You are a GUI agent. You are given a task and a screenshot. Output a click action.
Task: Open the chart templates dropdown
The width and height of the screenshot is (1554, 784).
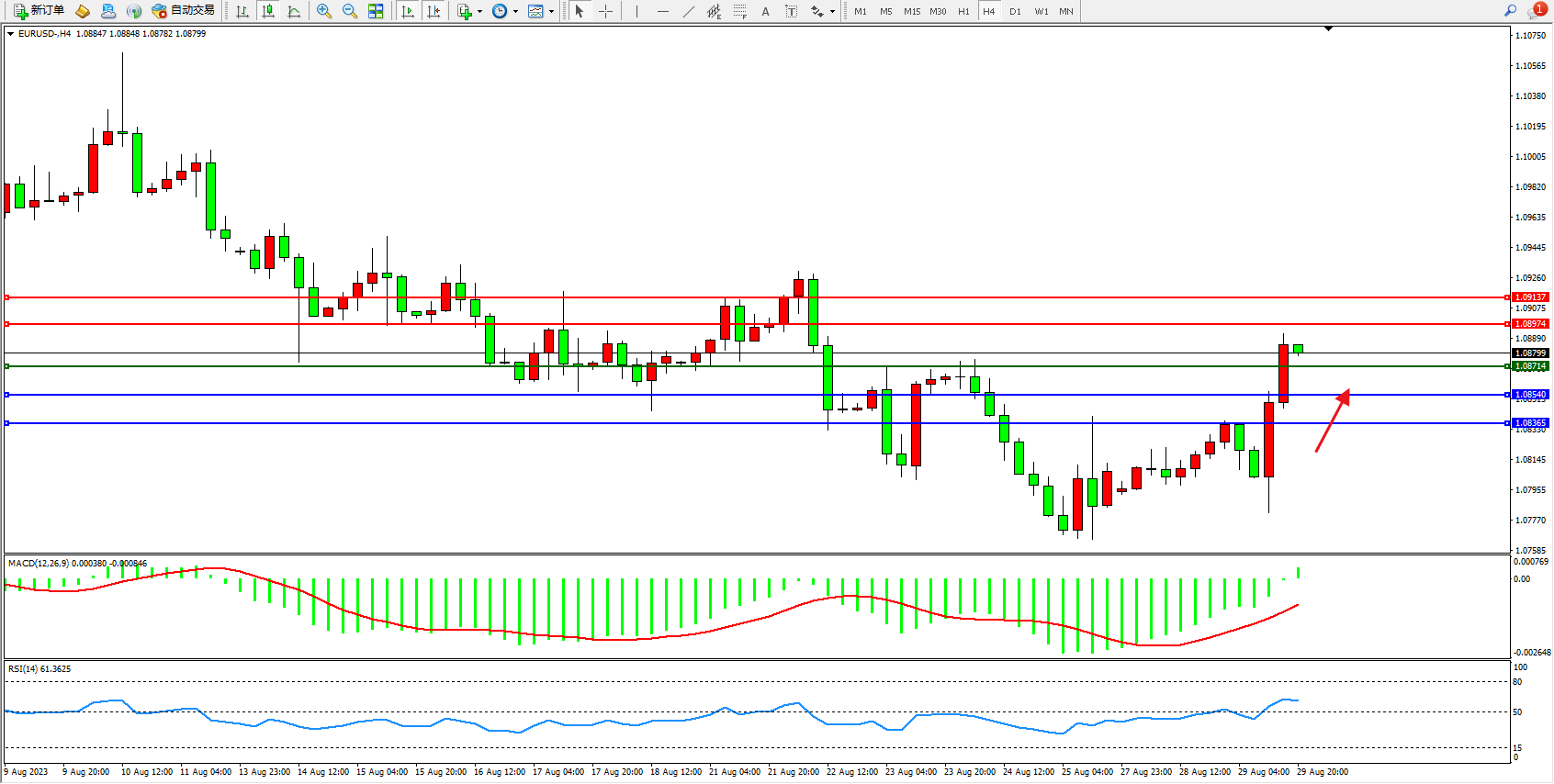[551, 12]
